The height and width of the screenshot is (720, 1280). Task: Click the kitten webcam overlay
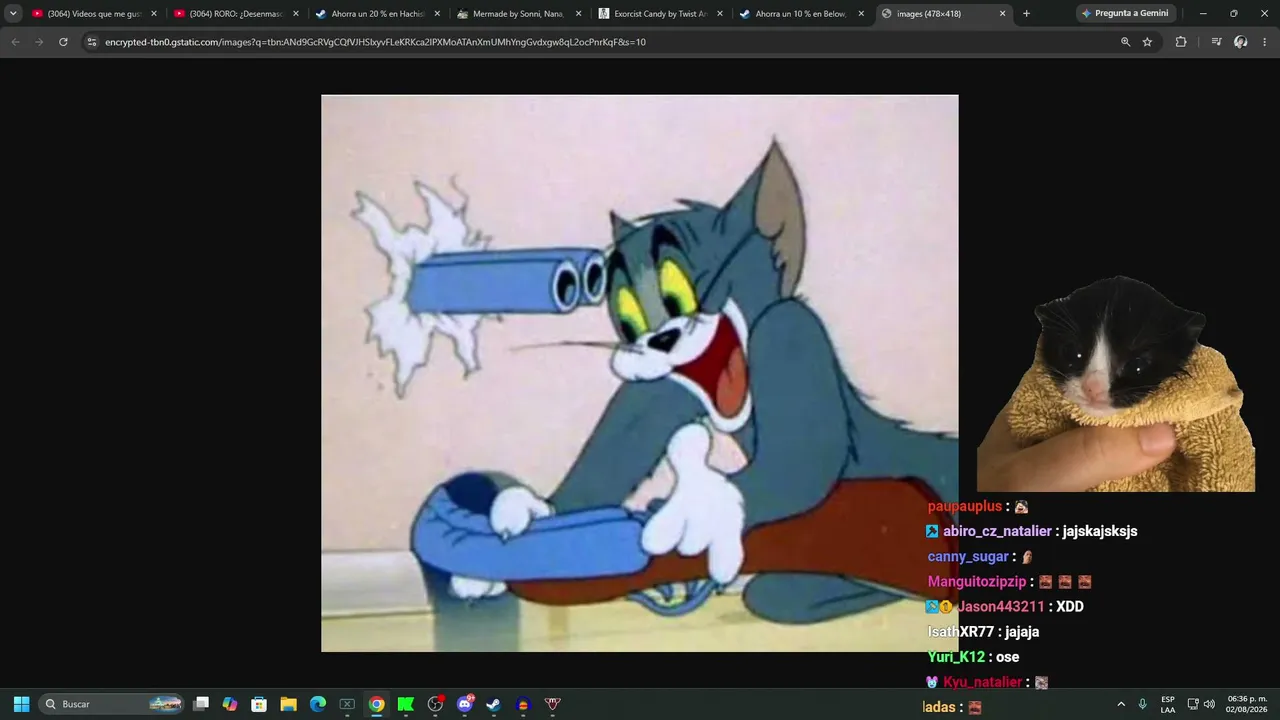pyautogui.click(x=1116, y=385)
